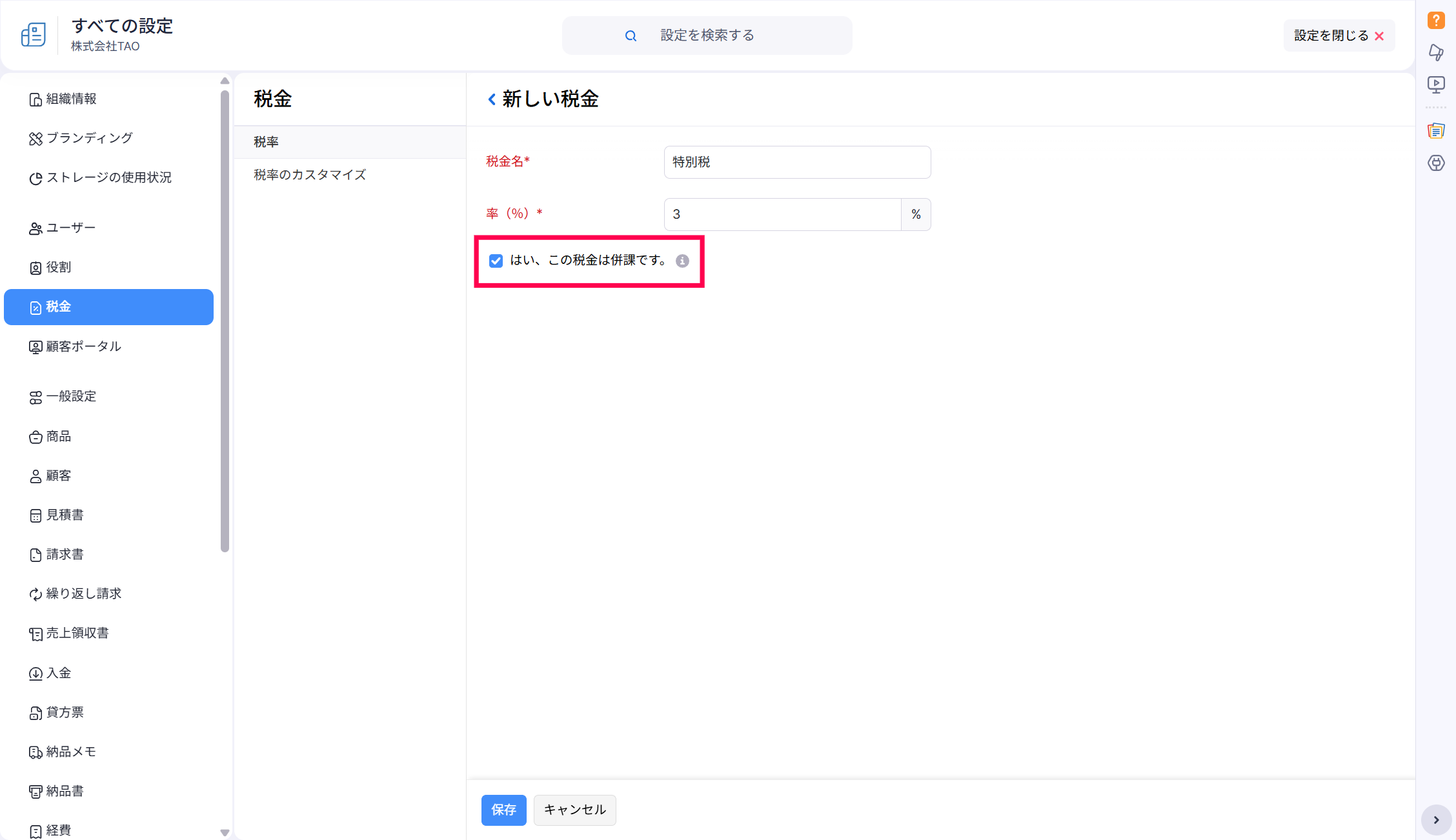This screenshot has width=1456, height=840.
Task: Expand the right panel with the arrow button
Action: 1436,820
